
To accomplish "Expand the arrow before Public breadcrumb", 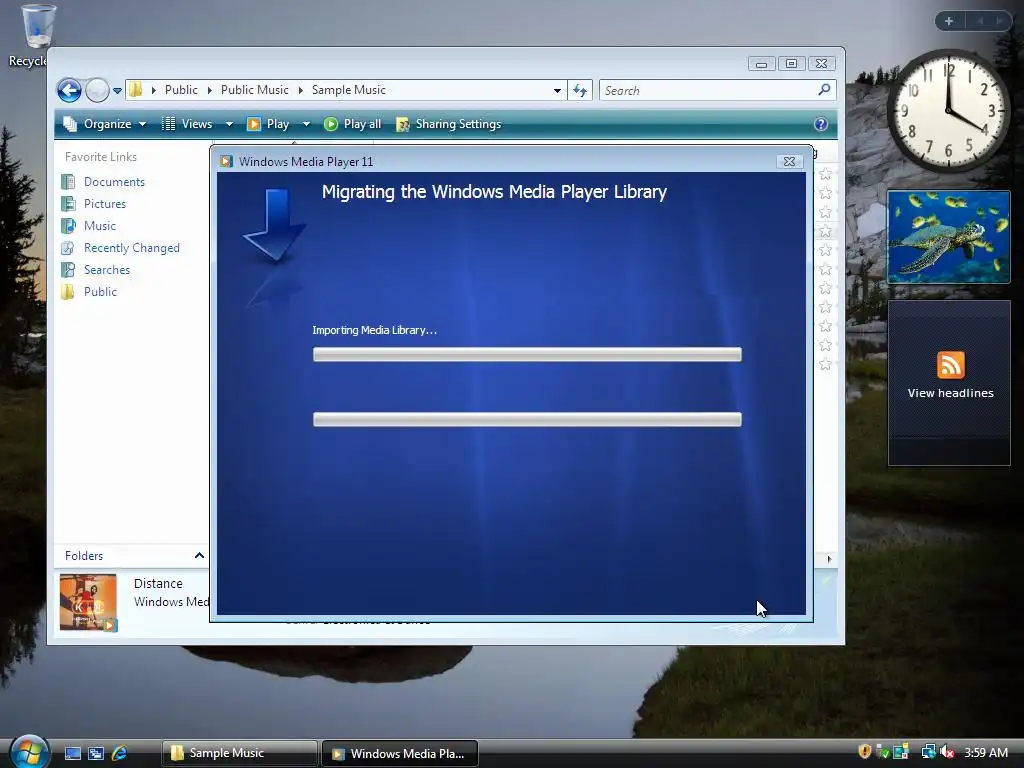I will (153, 90).
